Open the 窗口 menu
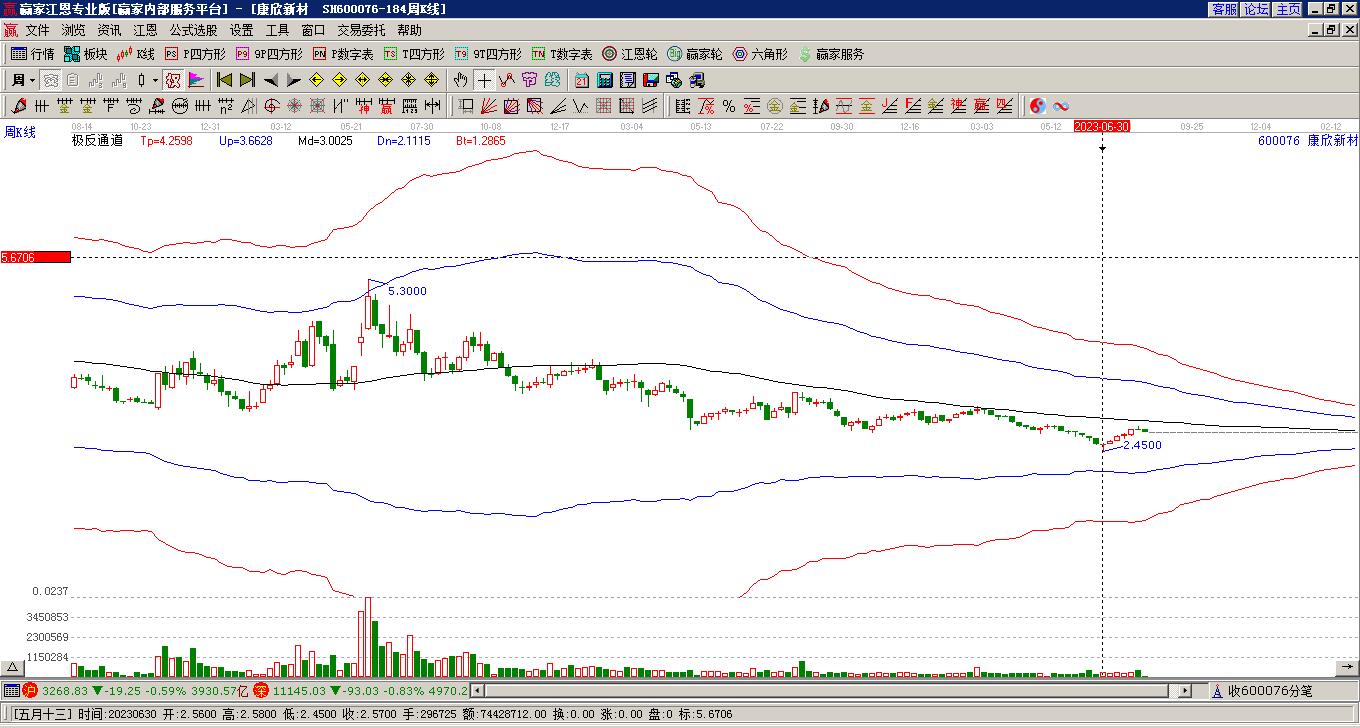 click(313, 31)
